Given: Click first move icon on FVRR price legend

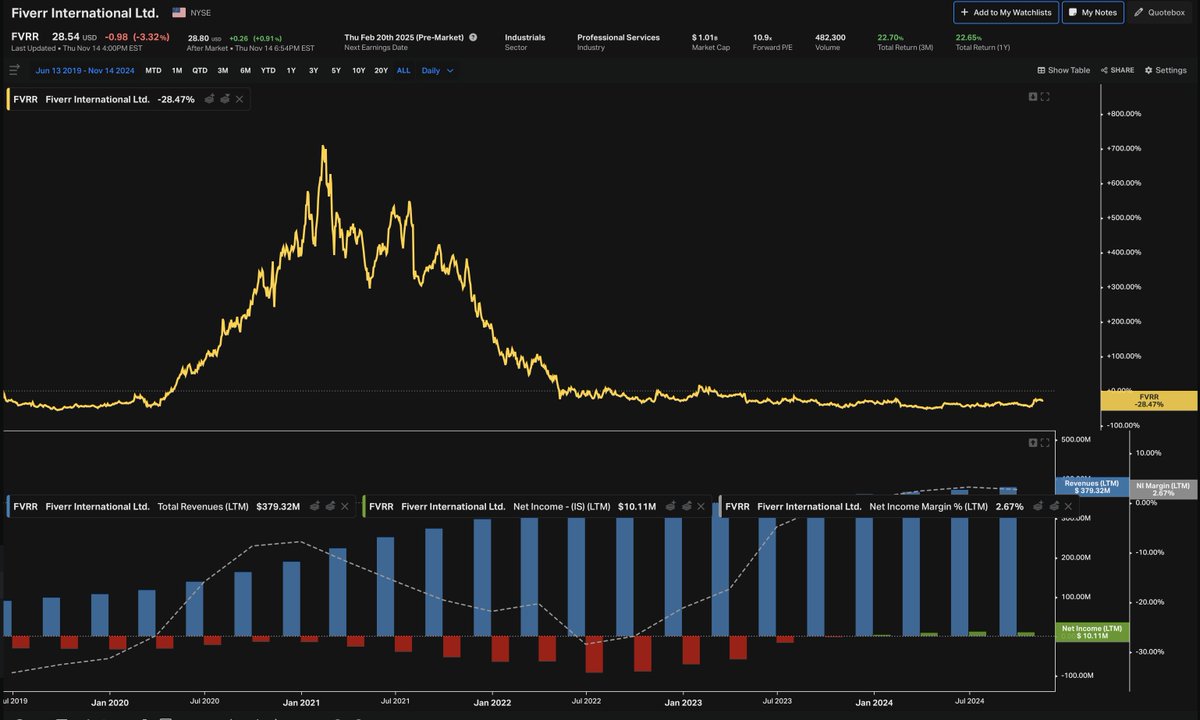Looking at the screenshot, I should point(210,100).
